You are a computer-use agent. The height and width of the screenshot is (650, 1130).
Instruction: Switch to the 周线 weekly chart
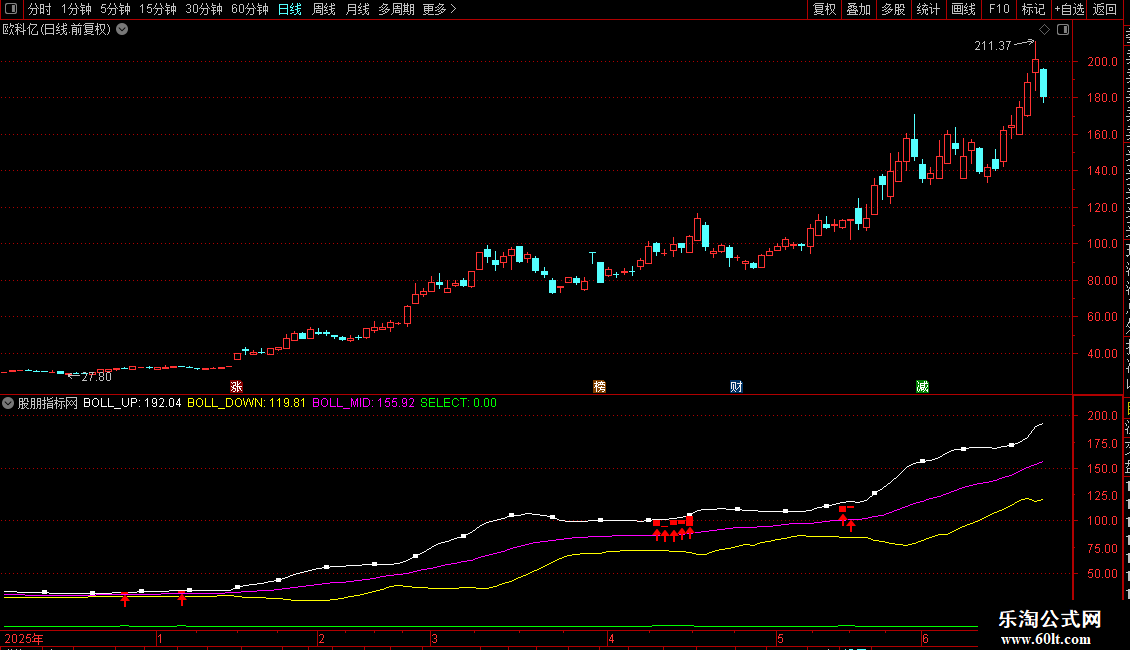pyautogui.click(x=324, y=9)
